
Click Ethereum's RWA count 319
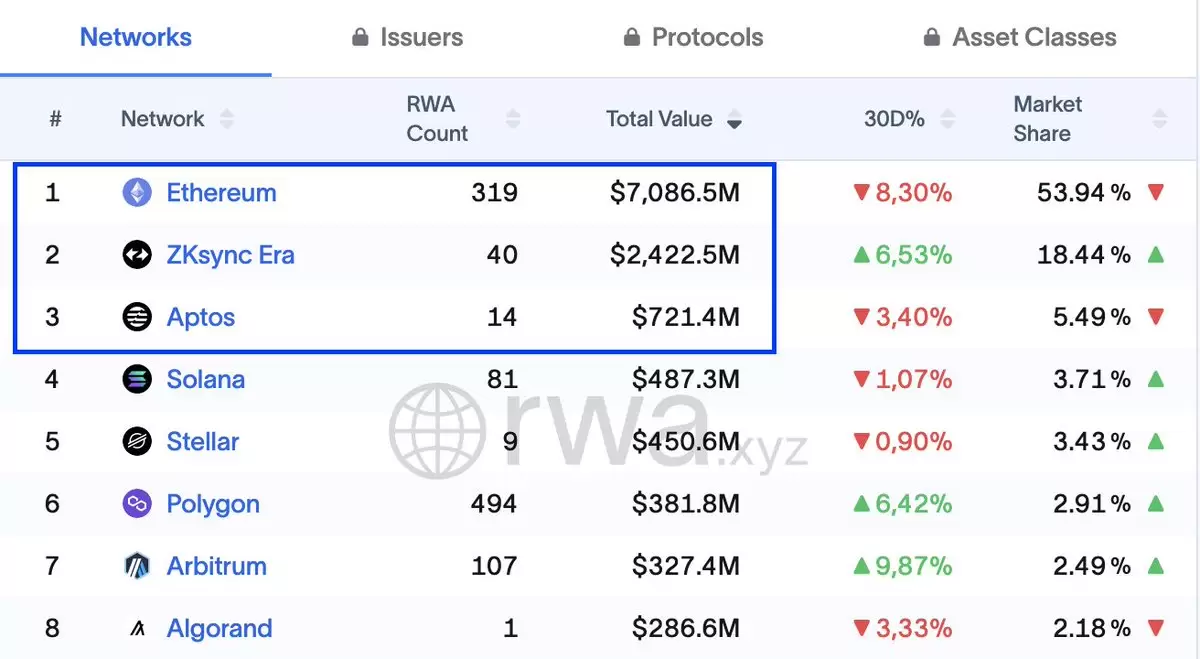point(495,192)
